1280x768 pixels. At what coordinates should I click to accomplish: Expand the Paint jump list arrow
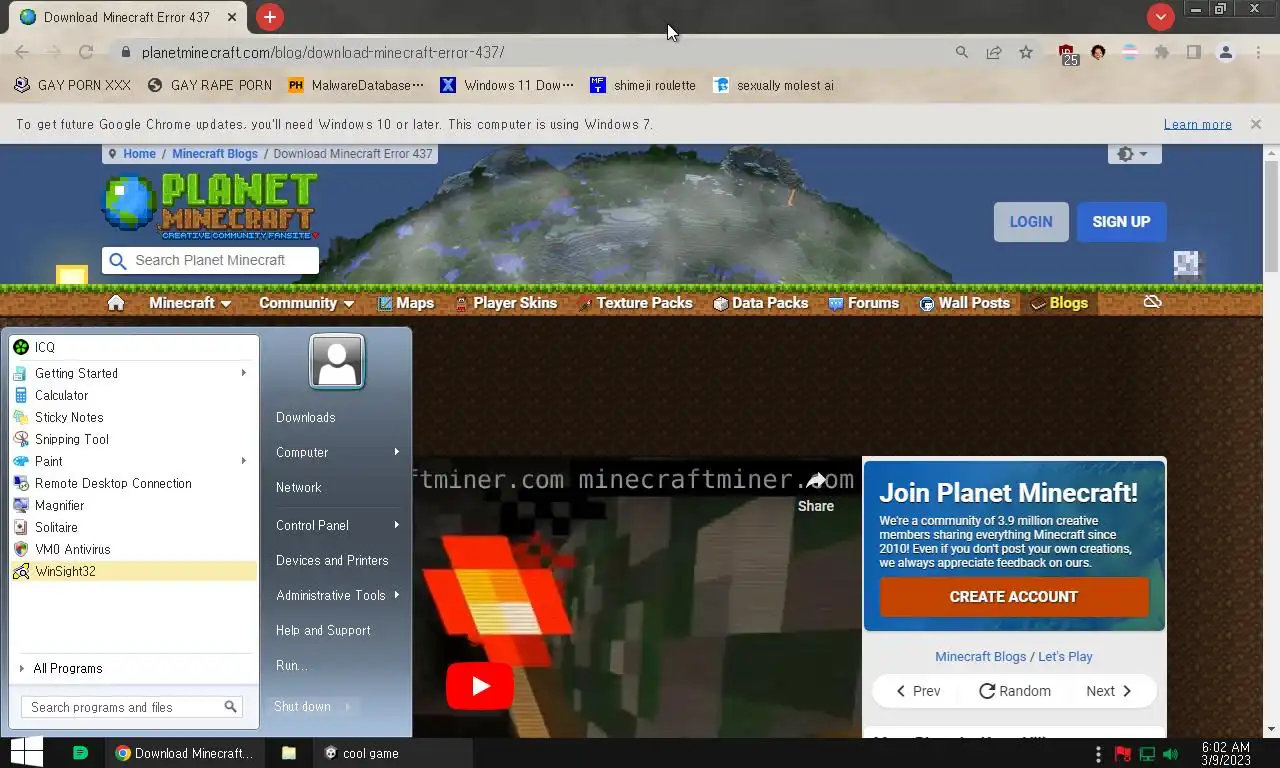243,461
